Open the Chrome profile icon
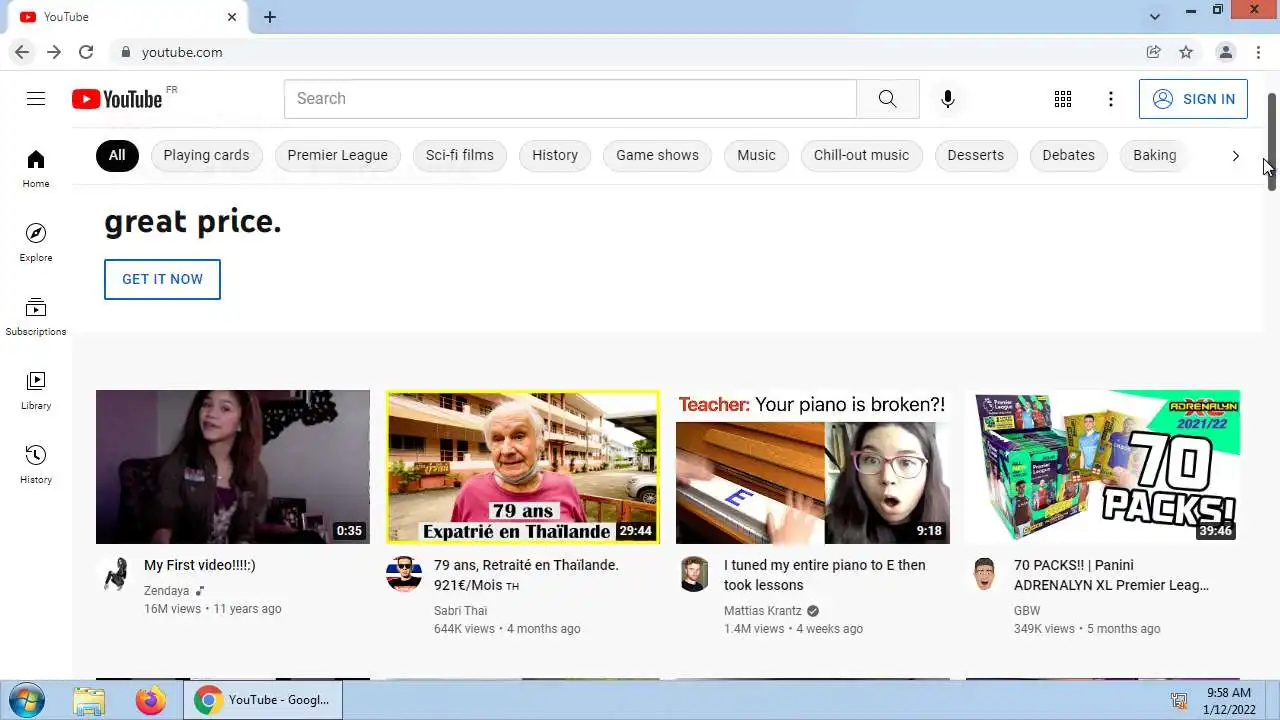Image resolution: width=1280 pixels, height=720 pixels. pos(1225,52)
